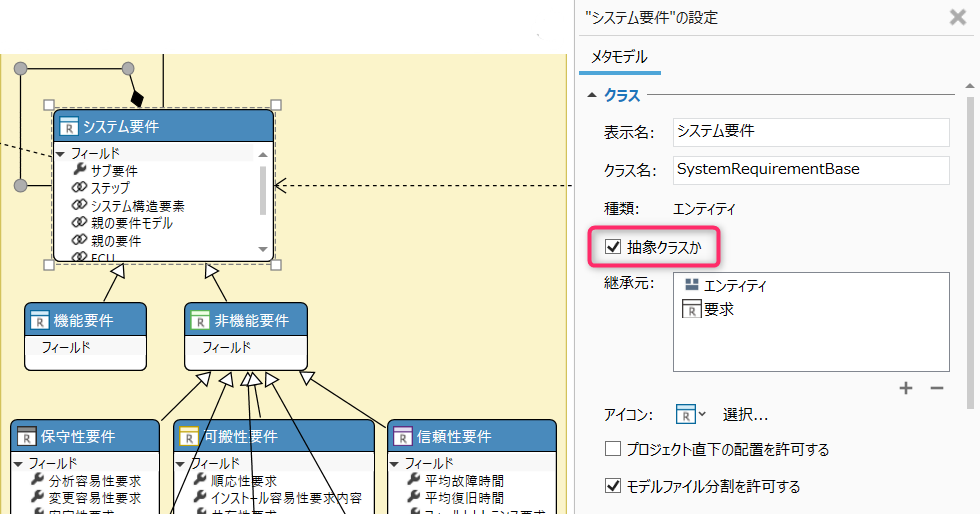980x514 pixels.
Task: Select the link icon beside 親の要件モデル
Action: coord(79,222)
